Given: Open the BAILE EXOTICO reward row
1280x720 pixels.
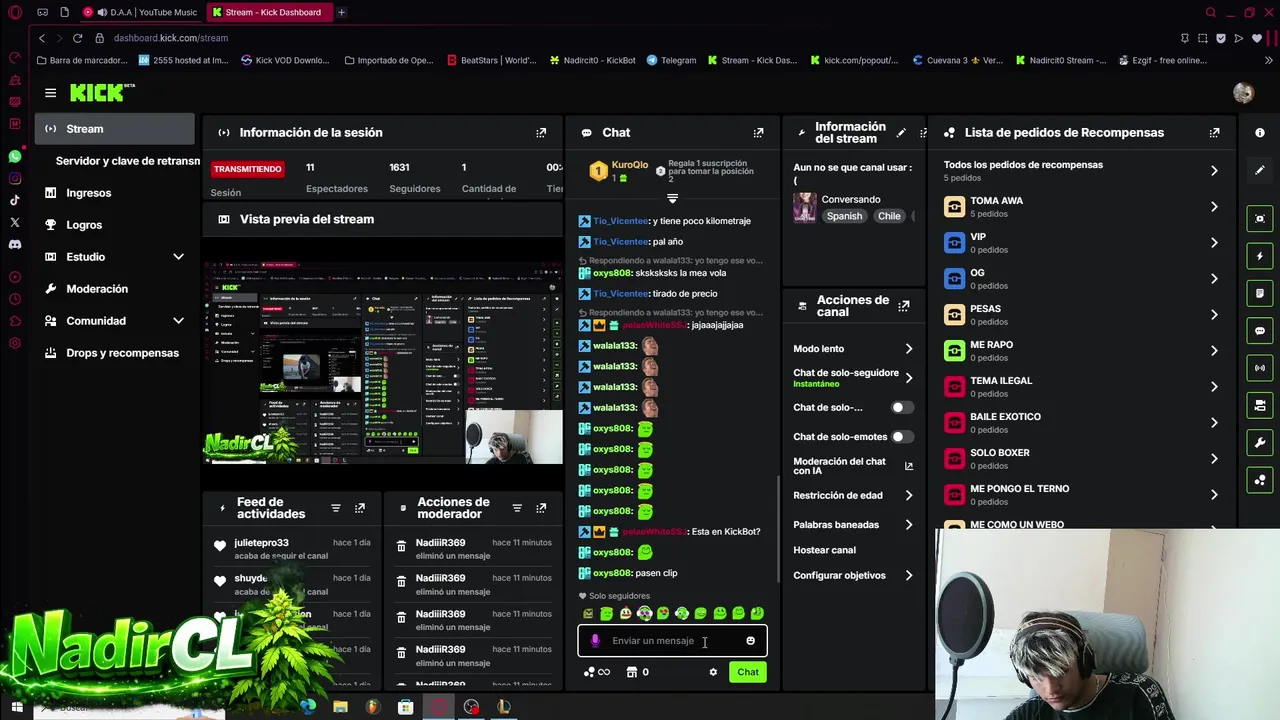Looking at the screenshot, I should click(1082, 422).
